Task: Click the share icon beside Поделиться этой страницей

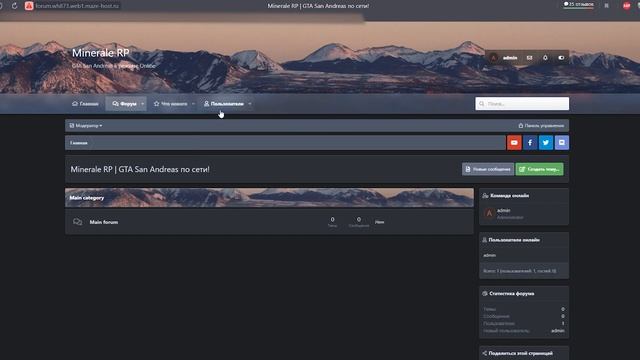Action: click(x=484, y=353)
